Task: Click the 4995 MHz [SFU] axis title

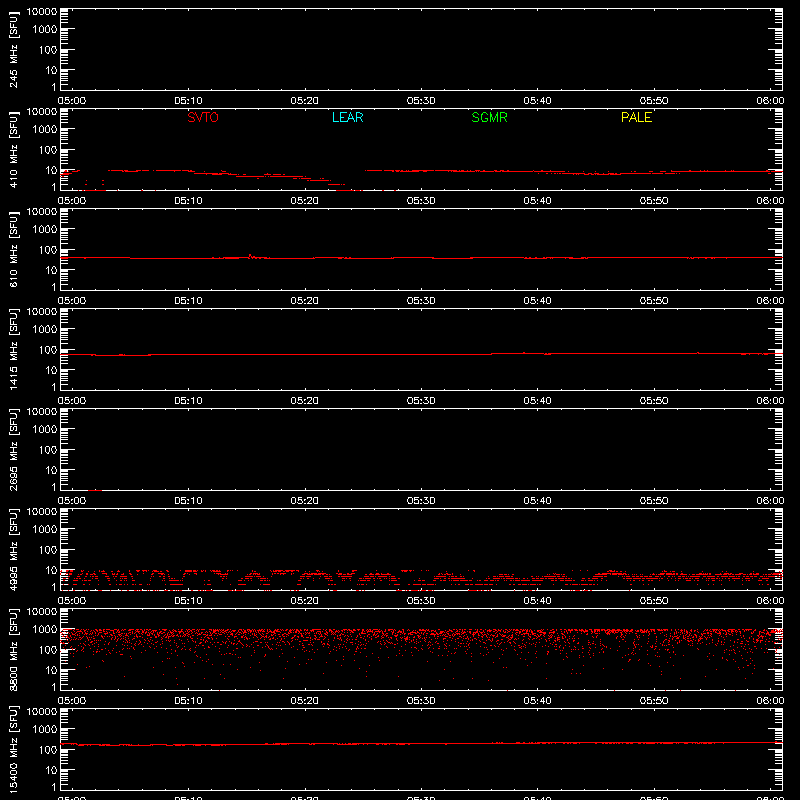Action: click(x=13, y=549)
